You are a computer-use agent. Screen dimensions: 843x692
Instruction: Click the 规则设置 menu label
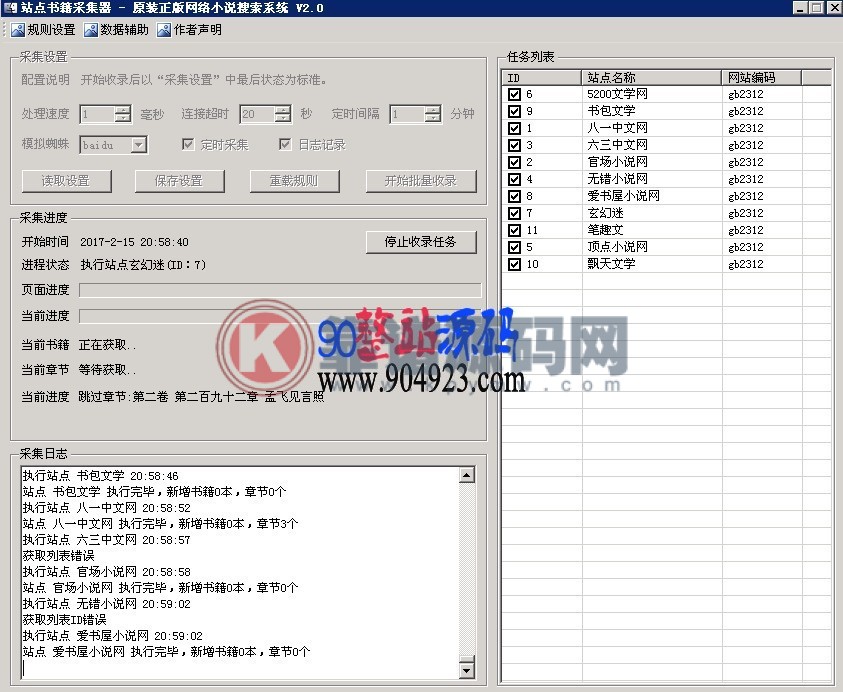pyautogui.click(x=51, y=30)
